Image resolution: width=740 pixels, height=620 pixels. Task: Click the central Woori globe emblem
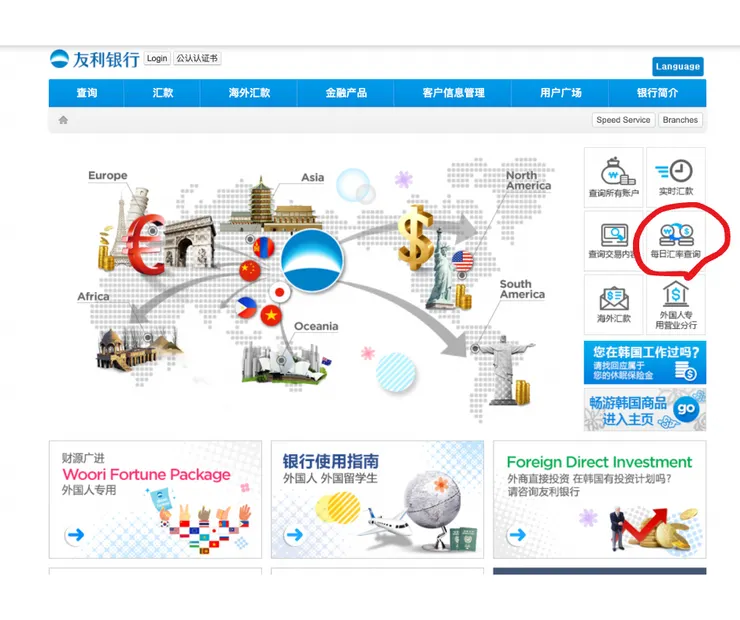(x=312, y=260)
